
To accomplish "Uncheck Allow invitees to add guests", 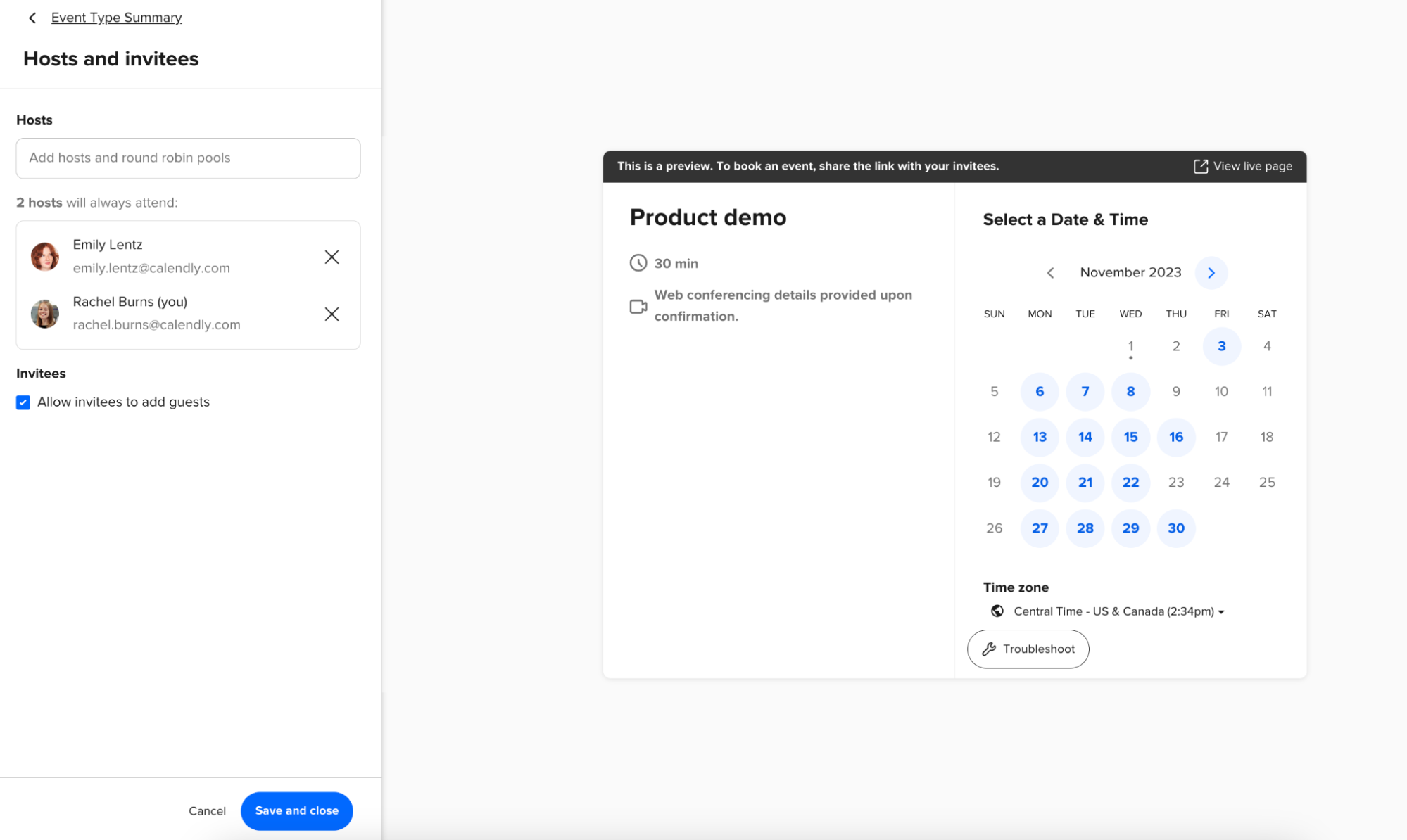I will 23,402.
